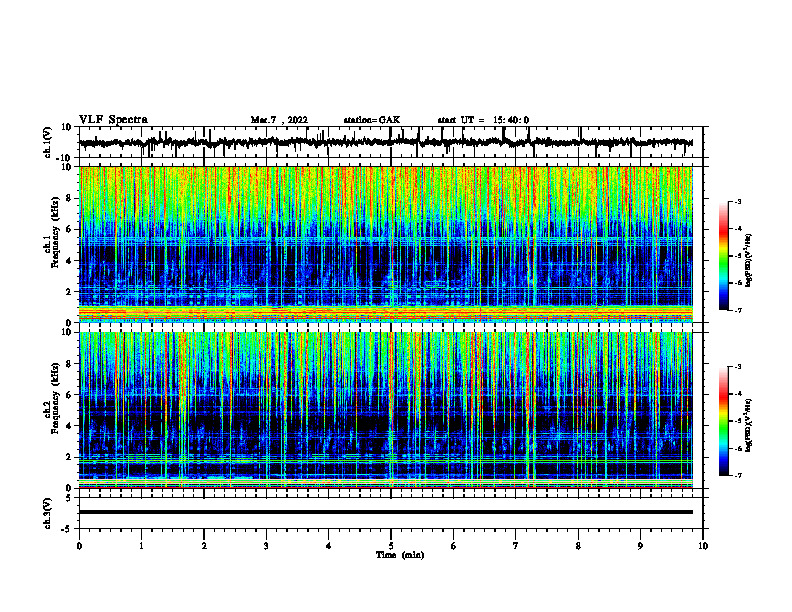Click time axis tick label "9"
Screen dimensions: 792x612
pyautogui.click(x=640, y=546)
